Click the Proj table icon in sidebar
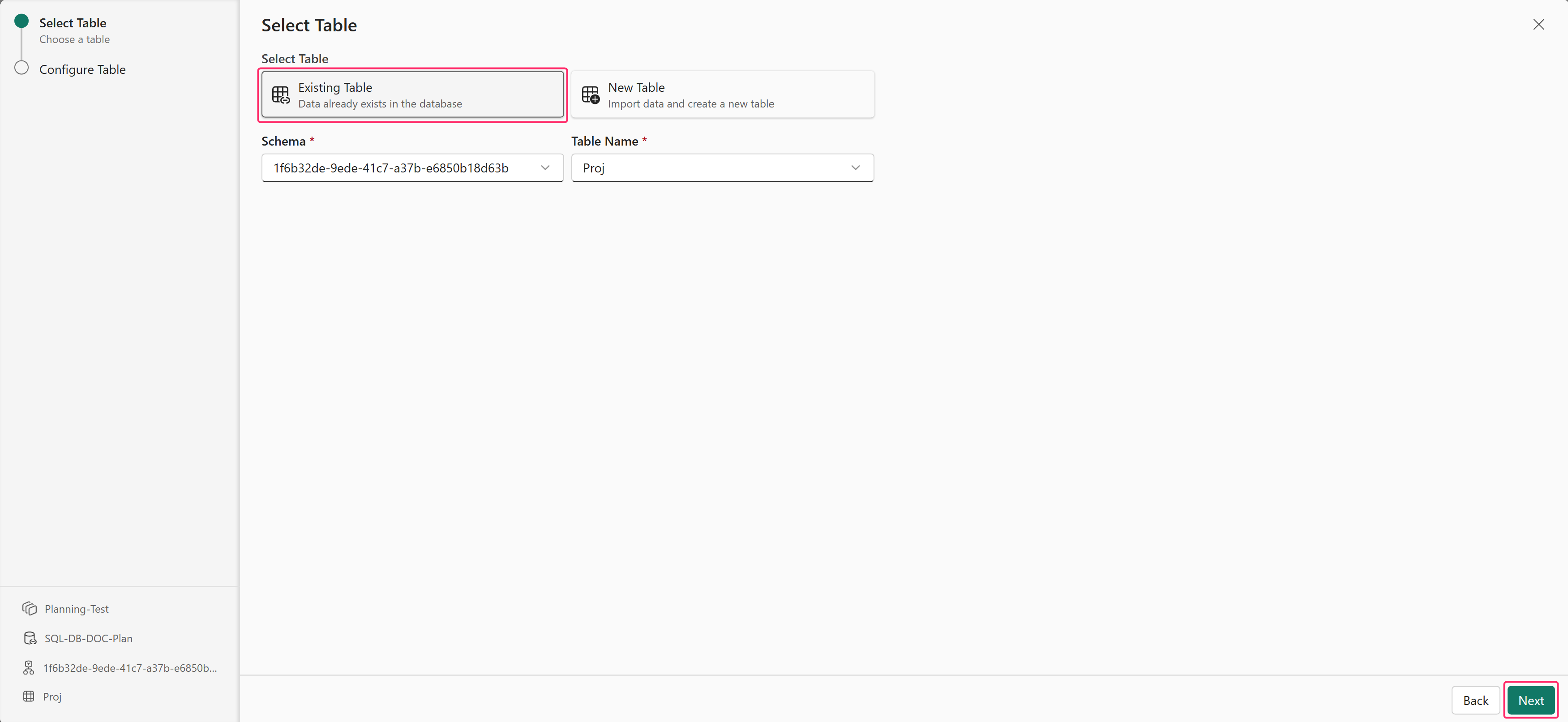The width and height of the screenshot is (1568, 722). coord(29,696)
